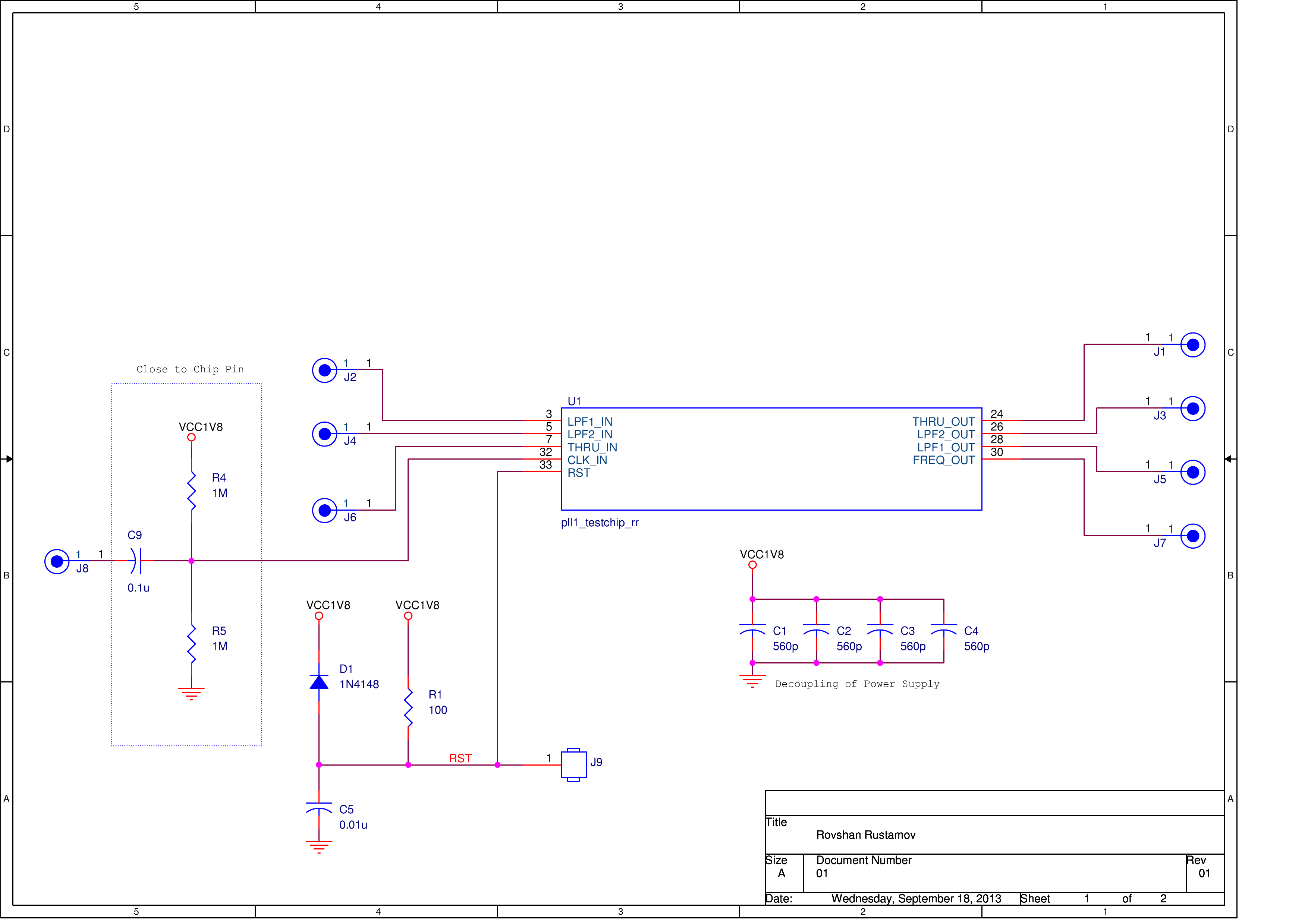Click the red RST net label
The height and width of the screenshot is (924, 1308).
click(x=460, y=759)
